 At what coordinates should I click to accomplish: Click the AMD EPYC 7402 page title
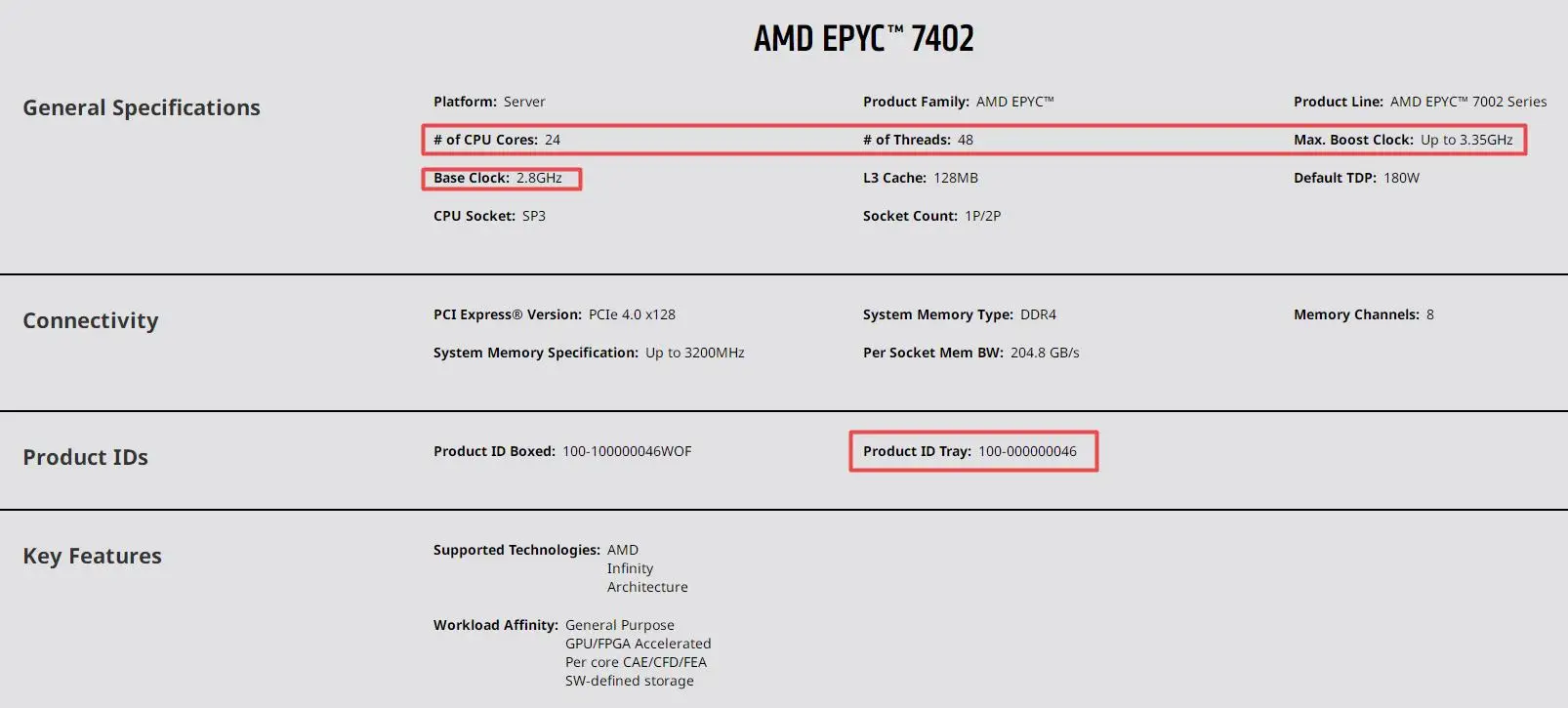[863, 39]
